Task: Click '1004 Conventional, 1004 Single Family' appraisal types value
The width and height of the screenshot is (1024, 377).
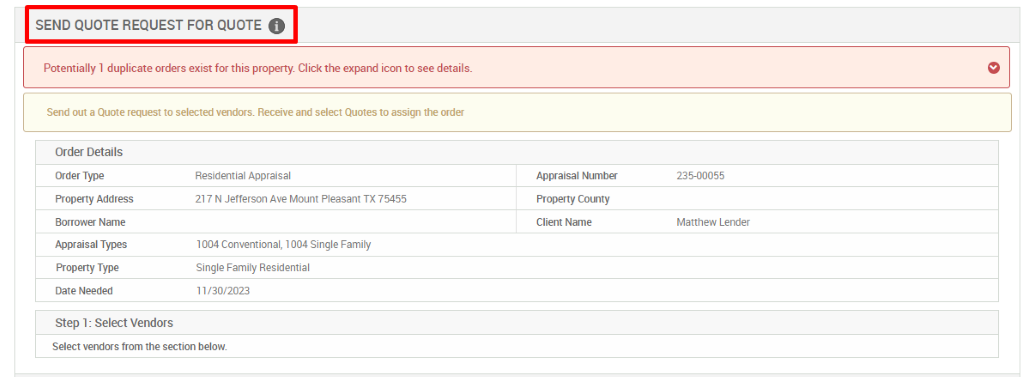Action: (283, 244)
